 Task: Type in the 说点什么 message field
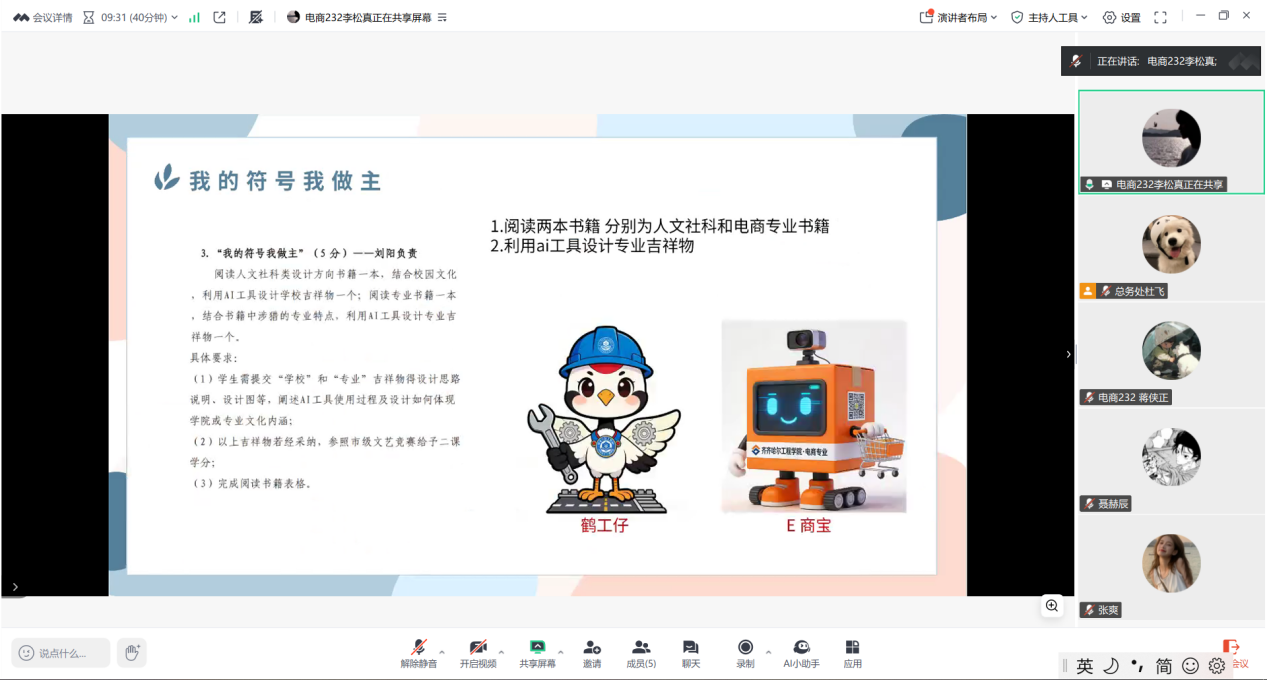pyautogui.click(x=61, y=653)
